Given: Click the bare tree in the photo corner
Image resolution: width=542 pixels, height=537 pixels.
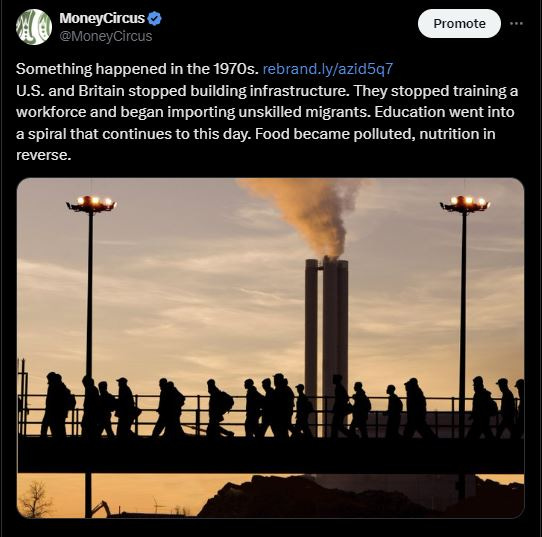Looking at the screenshot, I should (x=35, y=499).
